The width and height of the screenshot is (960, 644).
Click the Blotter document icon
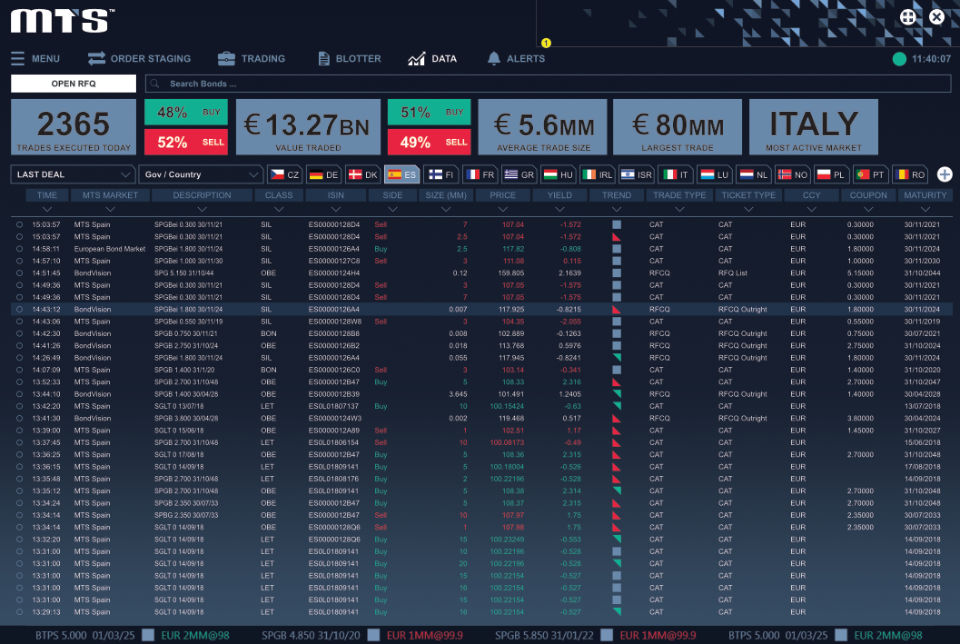[x=324, y=59]
